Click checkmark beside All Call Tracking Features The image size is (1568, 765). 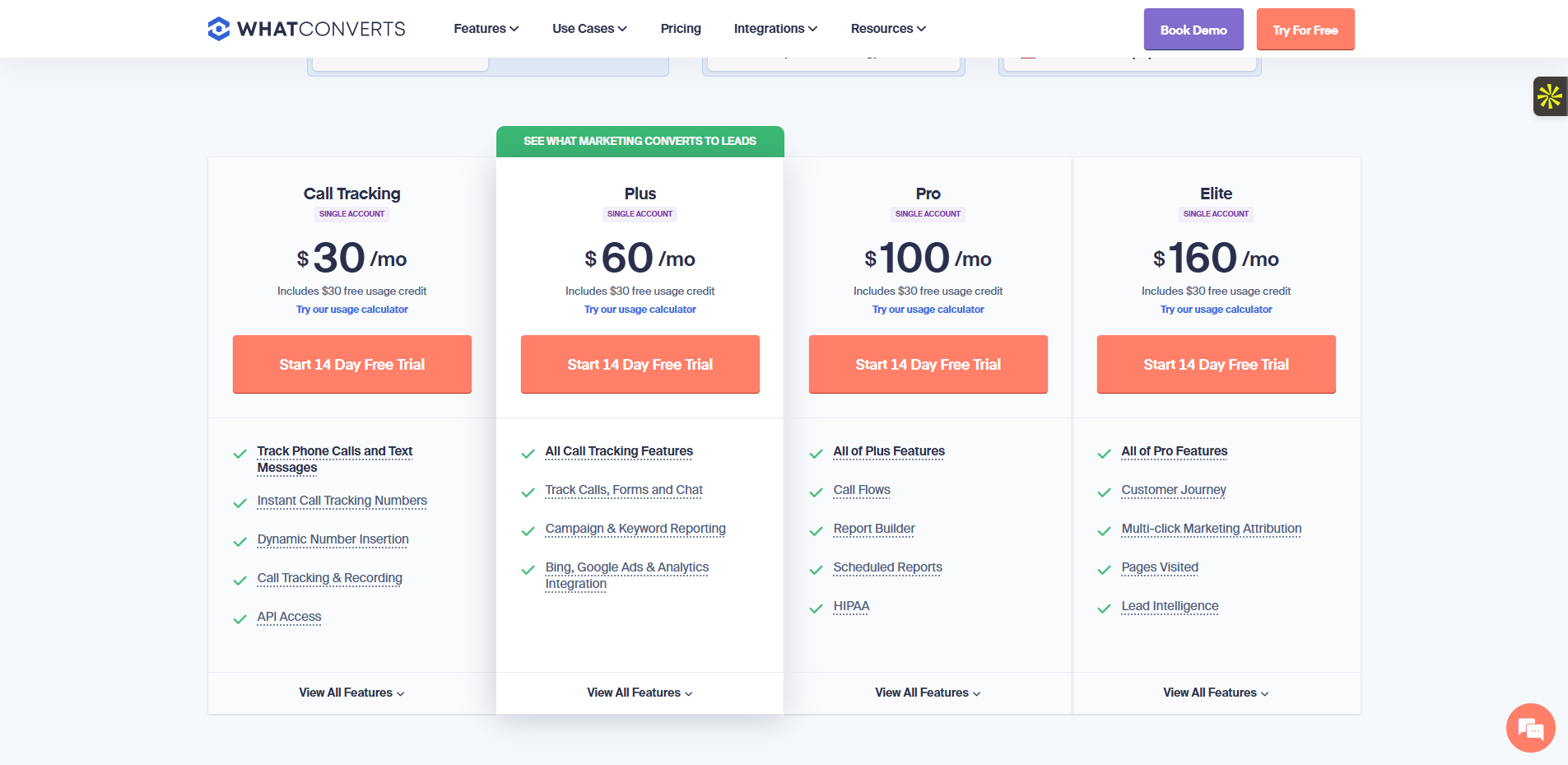point(528,454)
